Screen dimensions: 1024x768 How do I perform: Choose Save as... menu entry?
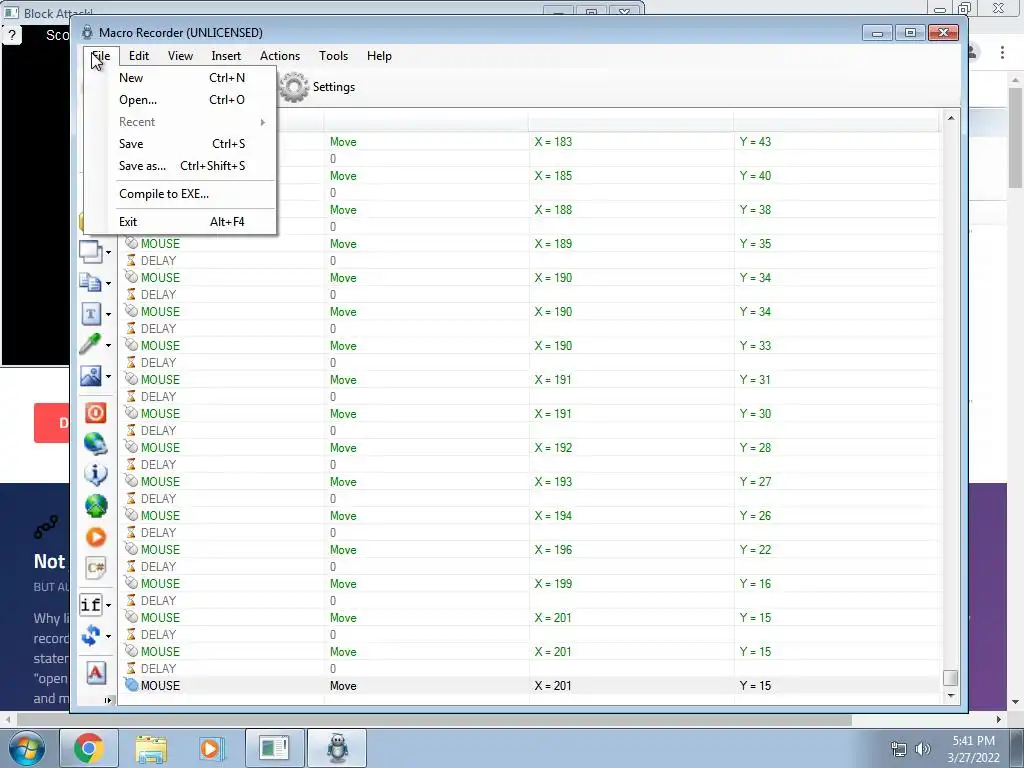click(x=182, y=166)
